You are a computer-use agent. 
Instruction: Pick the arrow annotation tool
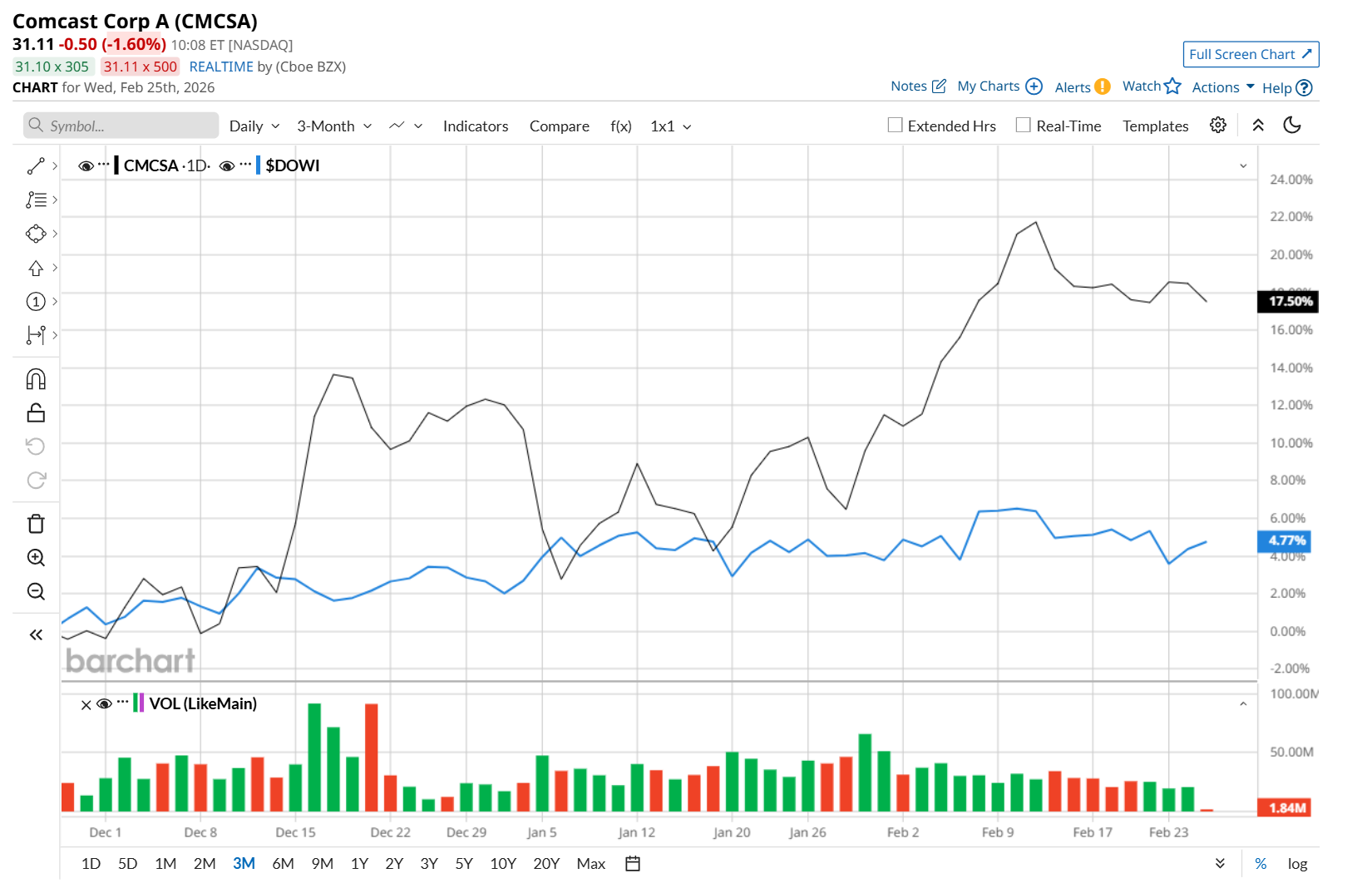[x=36, y=268]
